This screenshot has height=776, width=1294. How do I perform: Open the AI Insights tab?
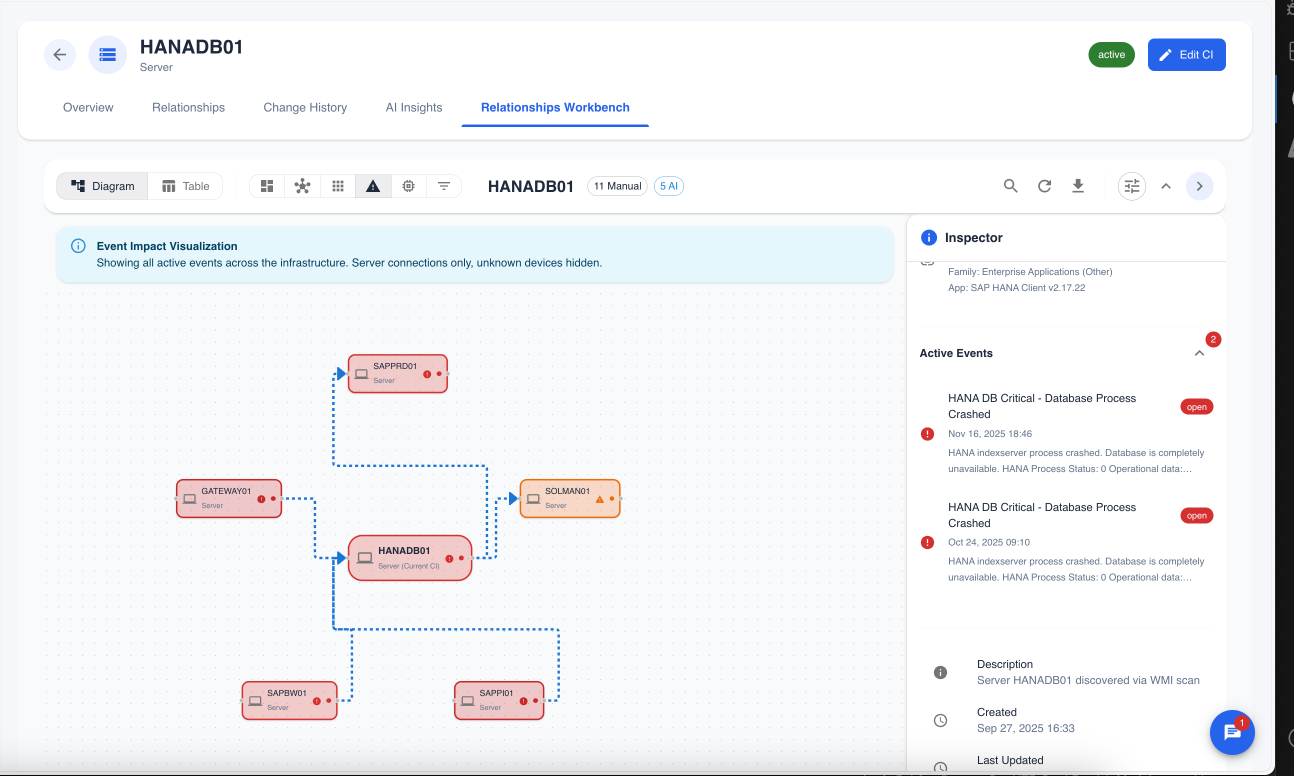[414, 107]
